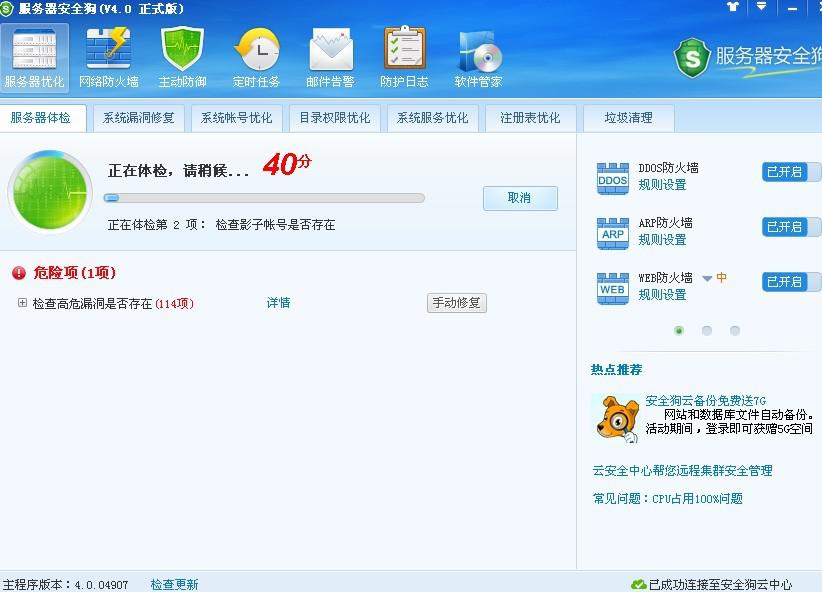Open the 详情 details link

(x=278, y=303)
